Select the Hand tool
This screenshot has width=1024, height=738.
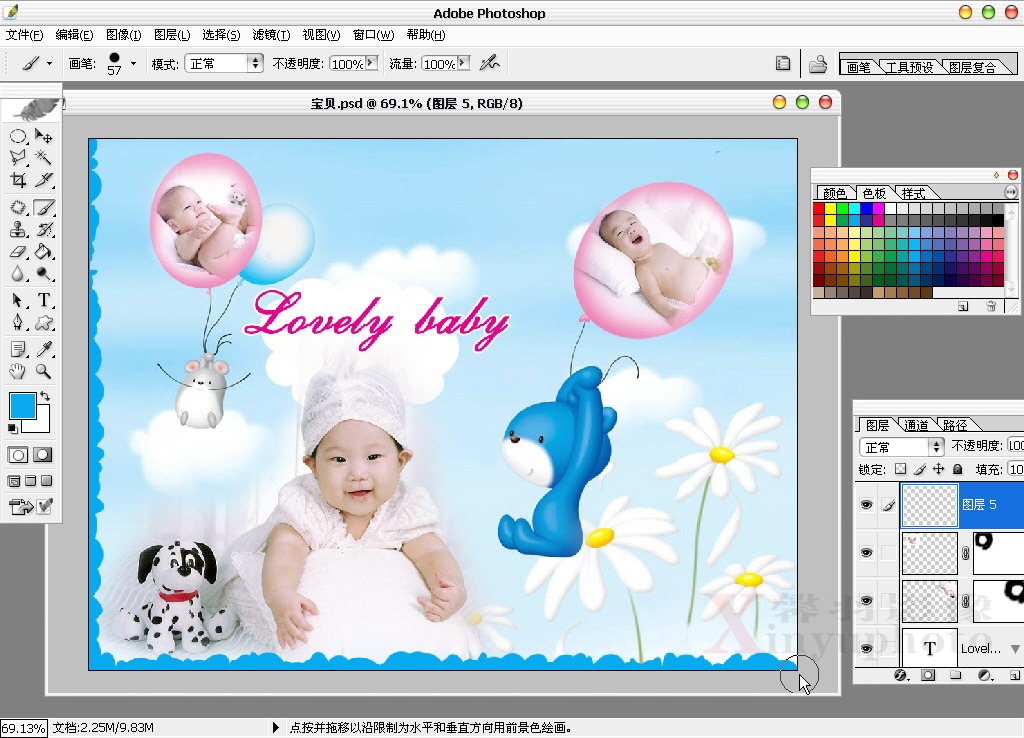tap(18, 372)
